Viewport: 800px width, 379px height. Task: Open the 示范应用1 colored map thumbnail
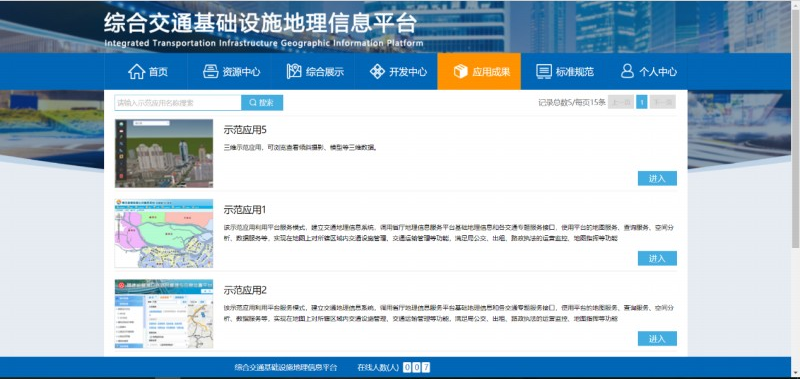point(164,234)
